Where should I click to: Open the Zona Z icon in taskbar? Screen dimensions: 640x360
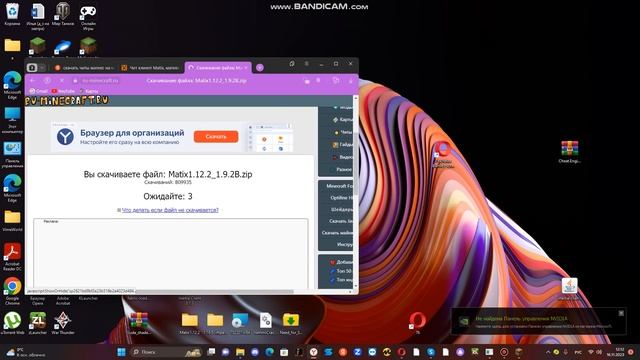point(358,352)
